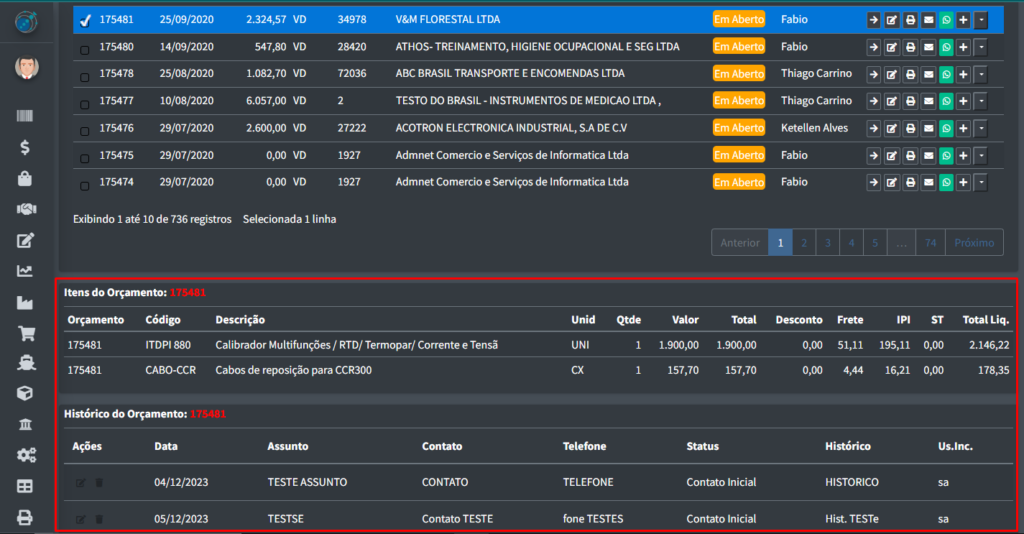This screenshot has width=1024, height=534.
Task: Click WhatsApp icon for V&M FLORESTAL row
Action: click(946, 20)
